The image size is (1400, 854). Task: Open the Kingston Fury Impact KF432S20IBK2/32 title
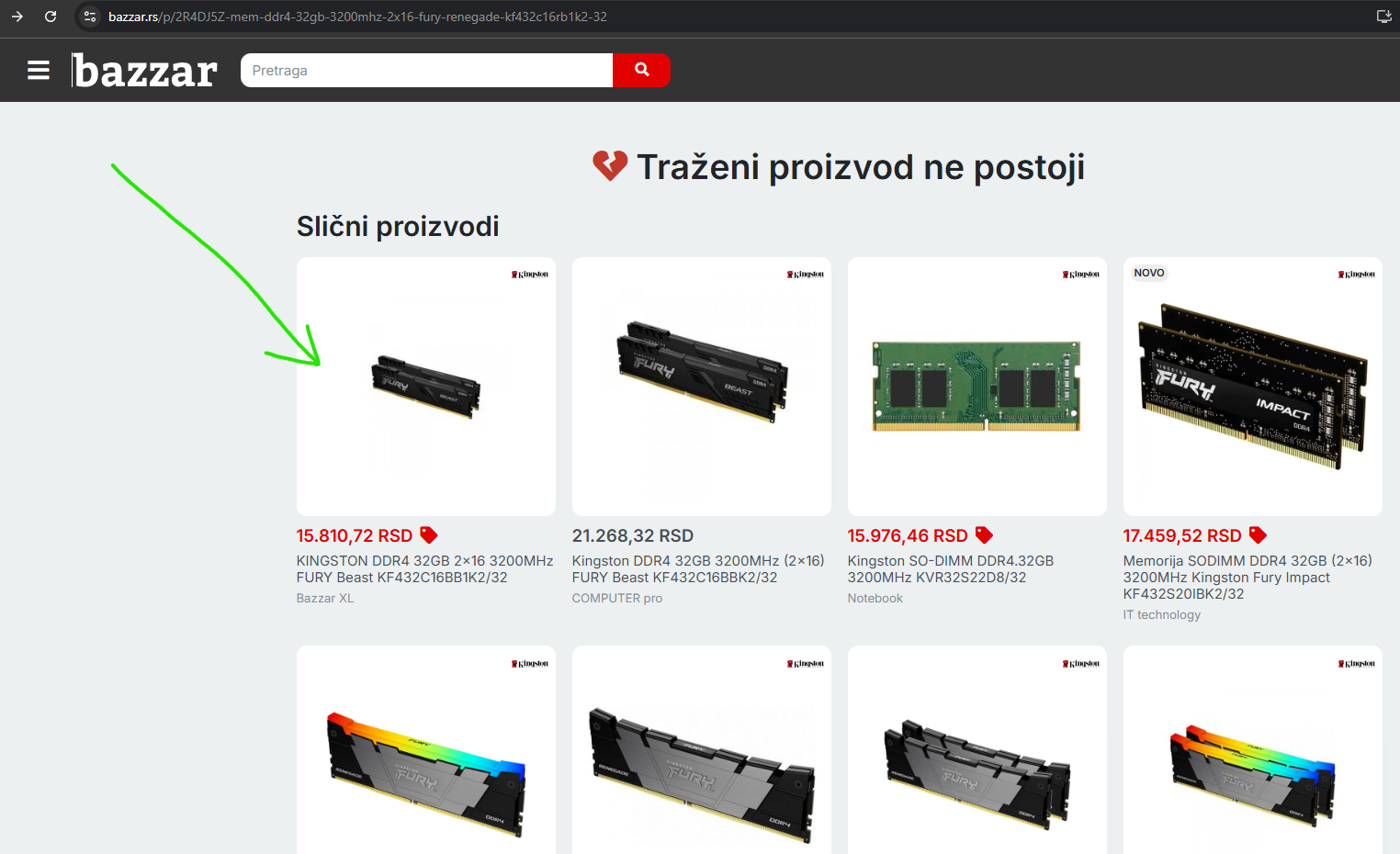tap(1248, 578)
